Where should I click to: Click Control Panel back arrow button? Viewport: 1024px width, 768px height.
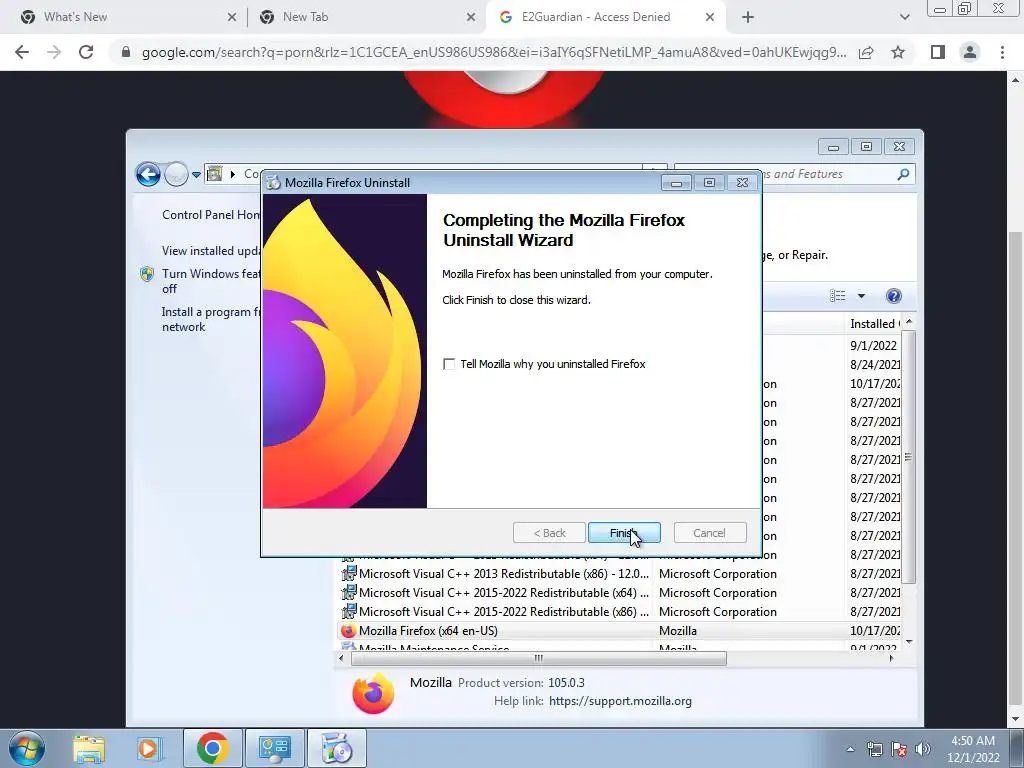[148, 174]
